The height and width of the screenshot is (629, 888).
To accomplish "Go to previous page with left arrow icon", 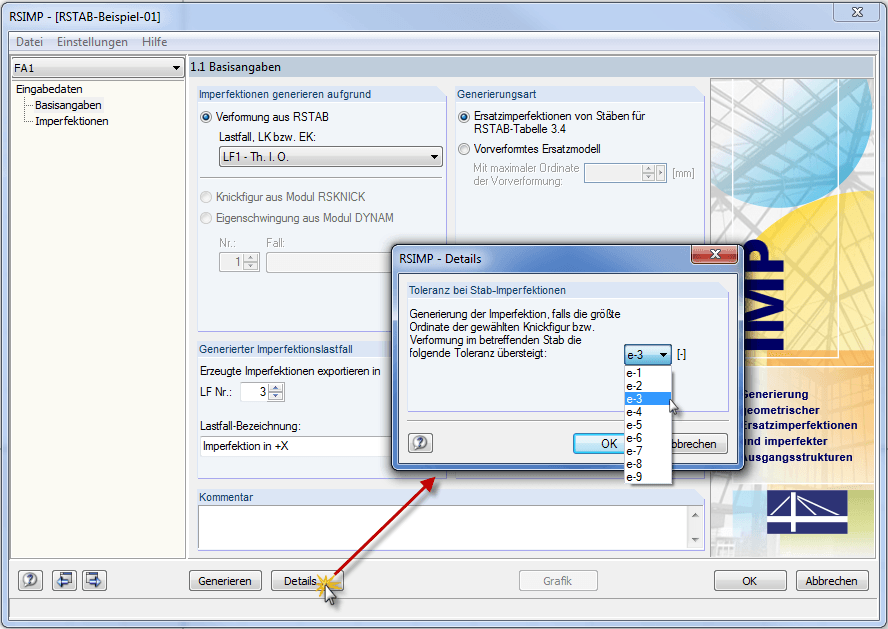I will pos(64,580).
